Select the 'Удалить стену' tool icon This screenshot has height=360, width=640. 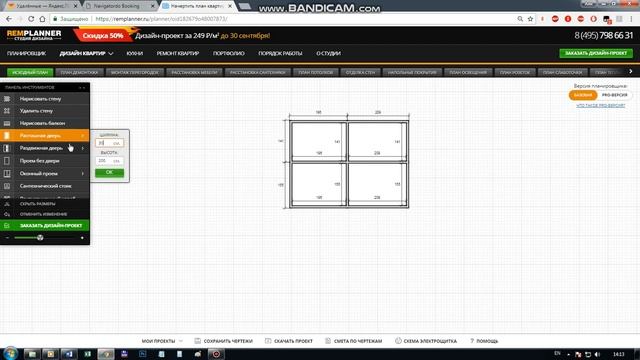tap(7, 111)
